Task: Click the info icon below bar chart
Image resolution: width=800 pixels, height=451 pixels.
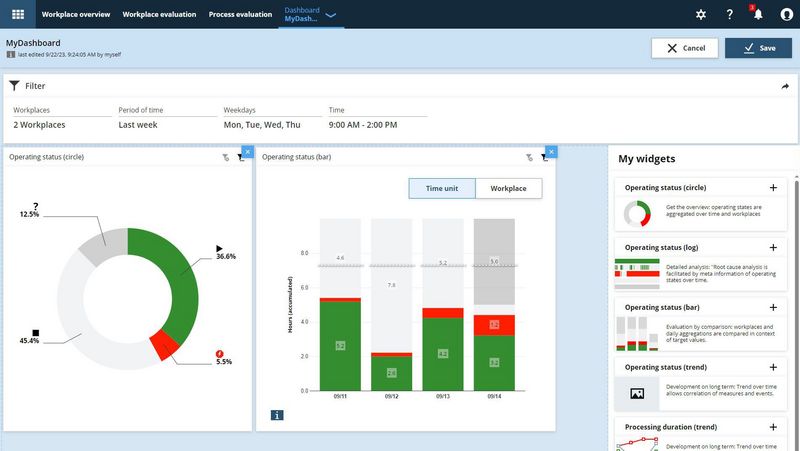Action: coord(276,415)
